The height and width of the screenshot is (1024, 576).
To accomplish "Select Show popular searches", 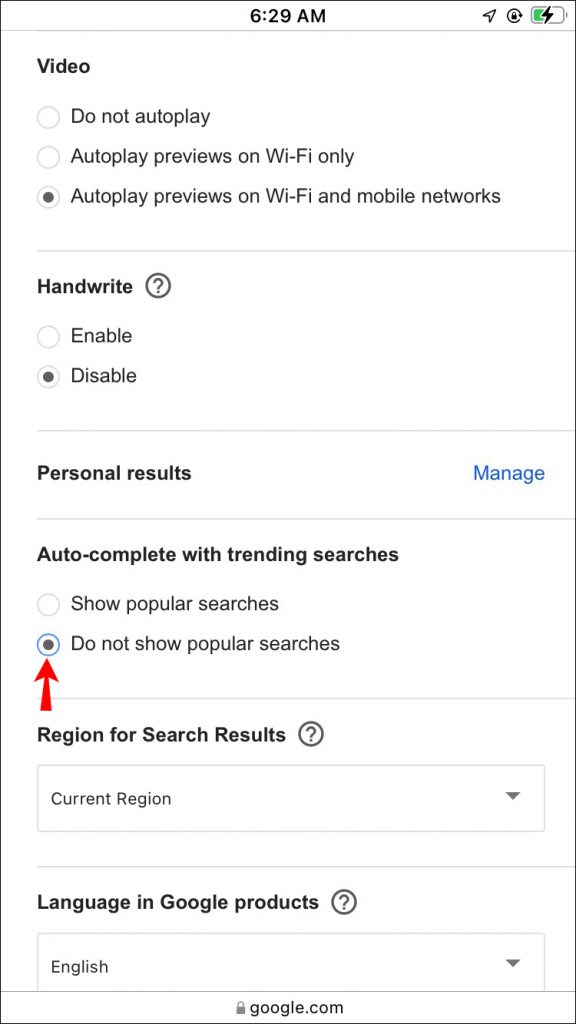I will 48,604.
